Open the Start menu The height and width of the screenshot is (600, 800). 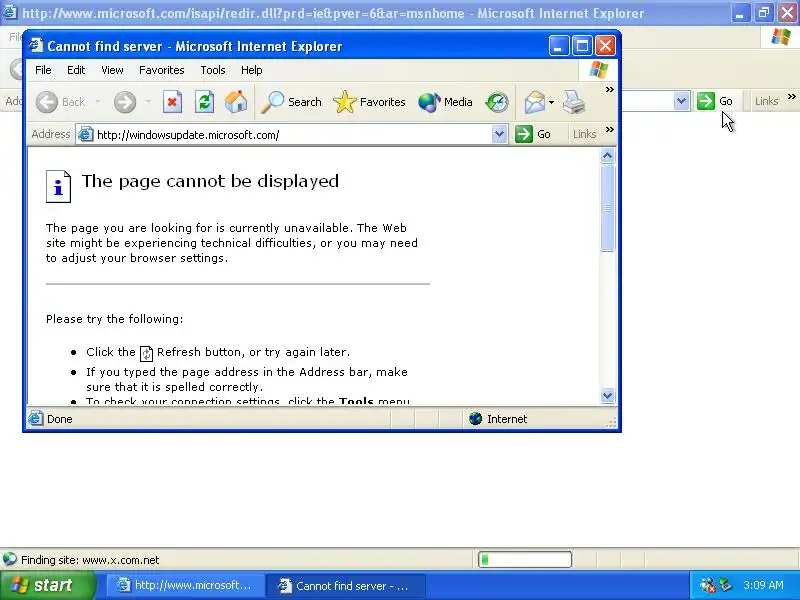48,585
